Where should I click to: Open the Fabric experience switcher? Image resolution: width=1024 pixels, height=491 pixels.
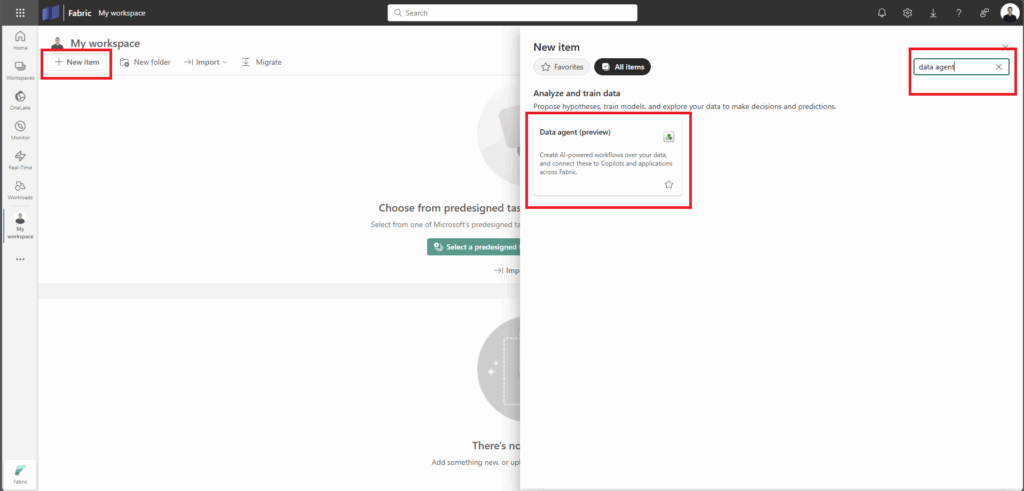pos(20,471)
